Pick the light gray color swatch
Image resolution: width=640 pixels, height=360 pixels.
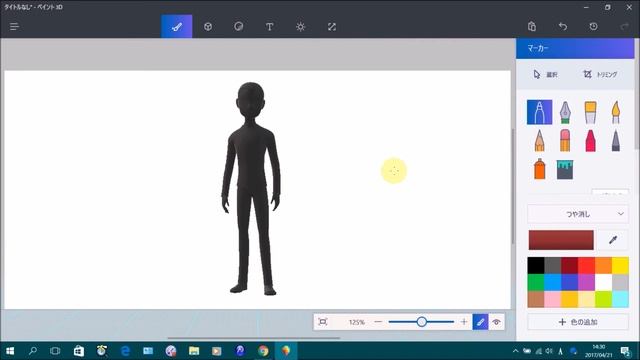click(x=620, y=282)
